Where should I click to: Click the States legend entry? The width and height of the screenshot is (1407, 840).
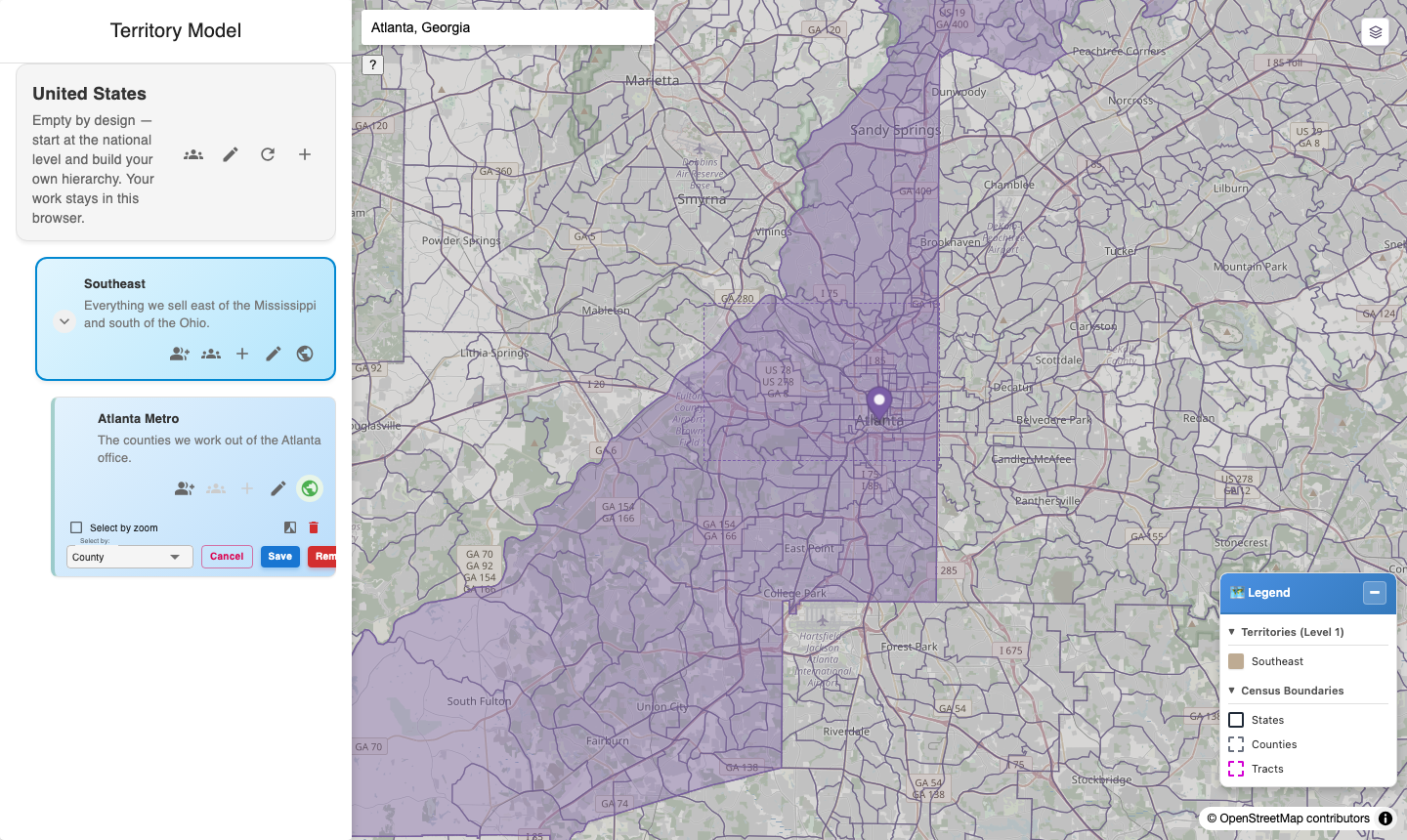coord(1267,720)
